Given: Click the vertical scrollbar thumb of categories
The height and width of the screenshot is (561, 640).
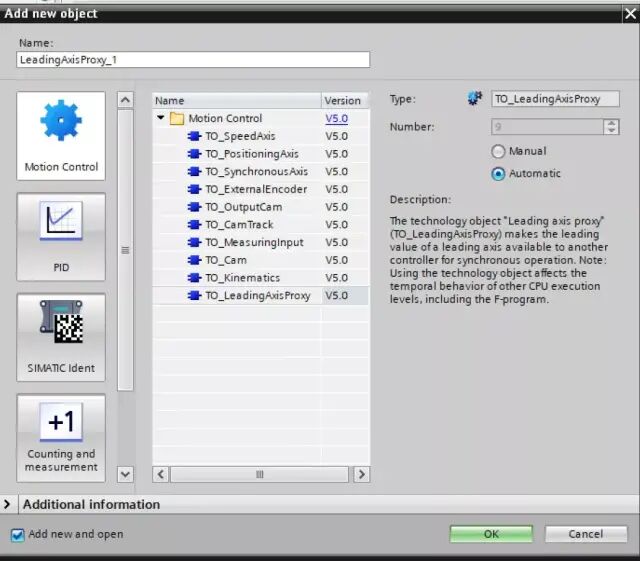Looking at the screenshot, I should [125, 250].
